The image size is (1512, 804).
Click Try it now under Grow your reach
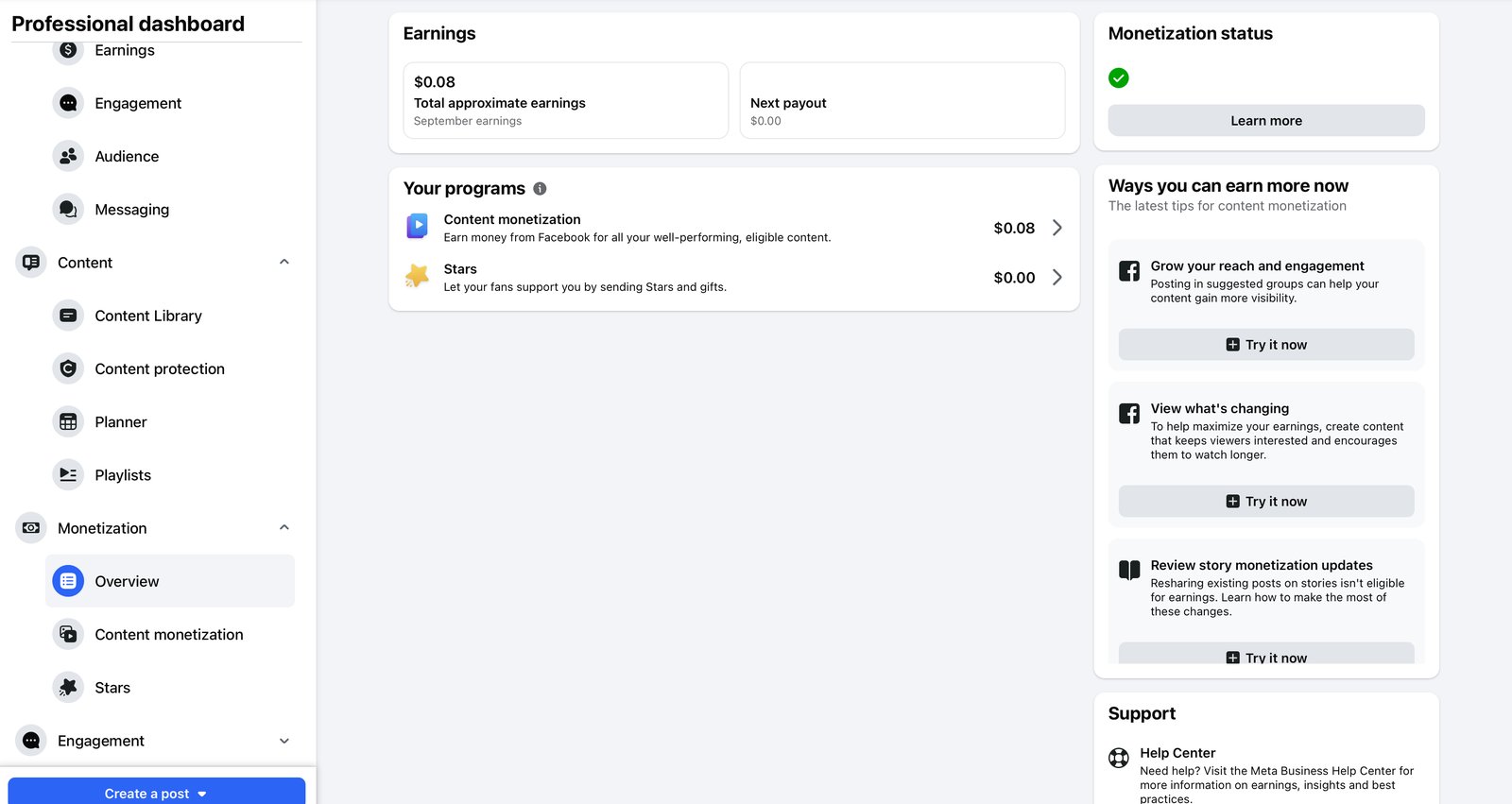coord(1266,345)
